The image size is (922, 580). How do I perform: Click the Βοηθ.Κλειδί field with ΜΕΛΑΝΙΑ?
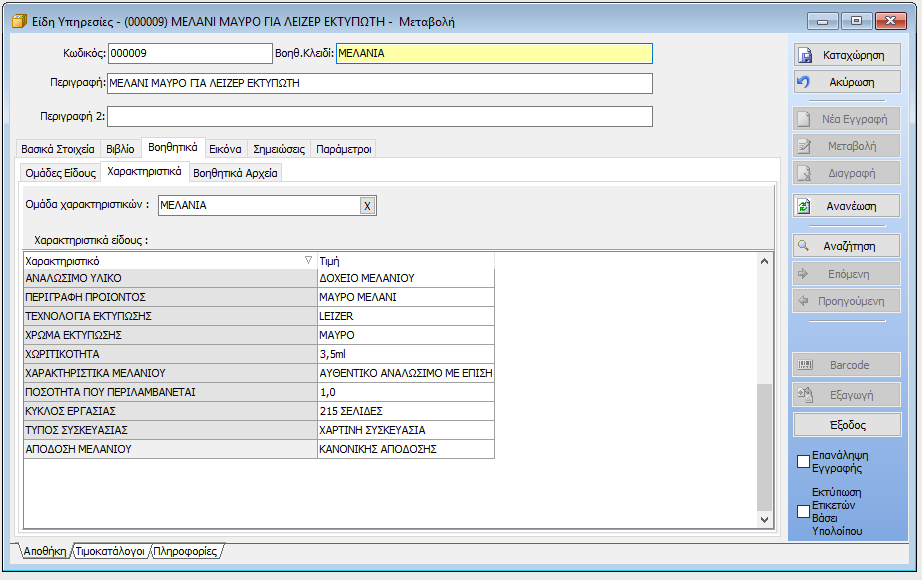(x=494, y=54)
